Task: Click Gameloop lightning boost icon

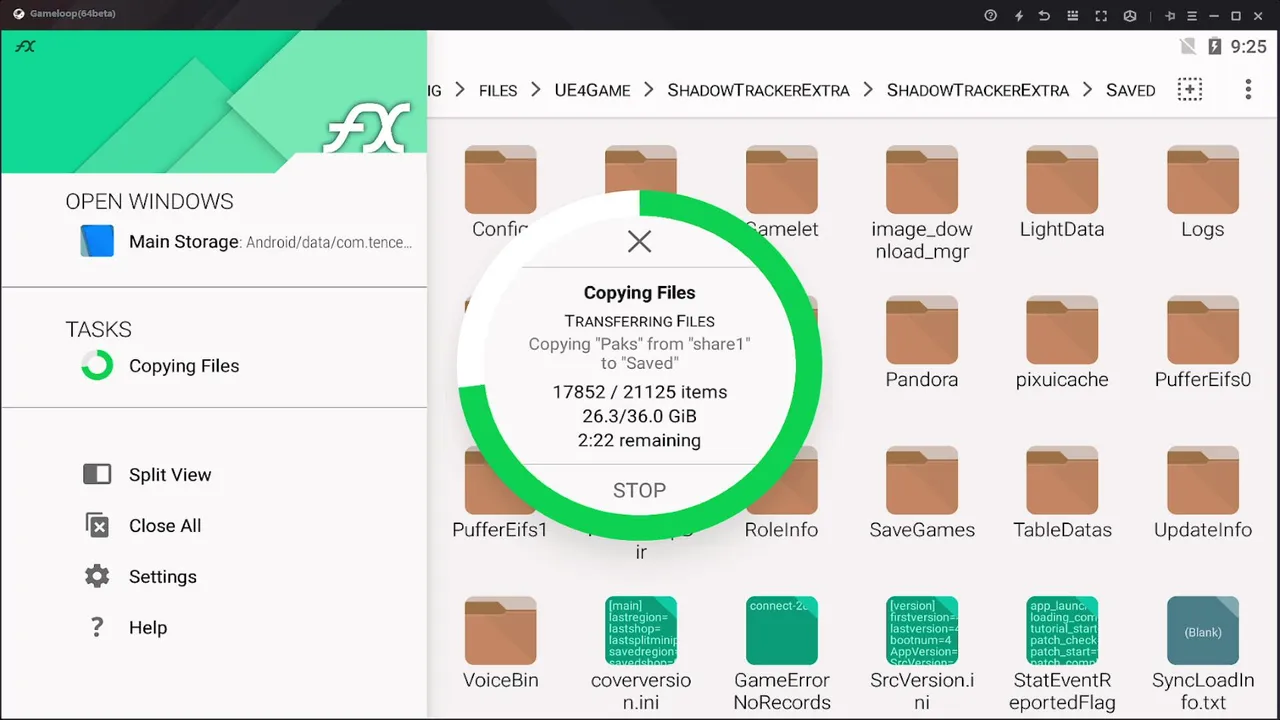Action: tap(1019, 15)
